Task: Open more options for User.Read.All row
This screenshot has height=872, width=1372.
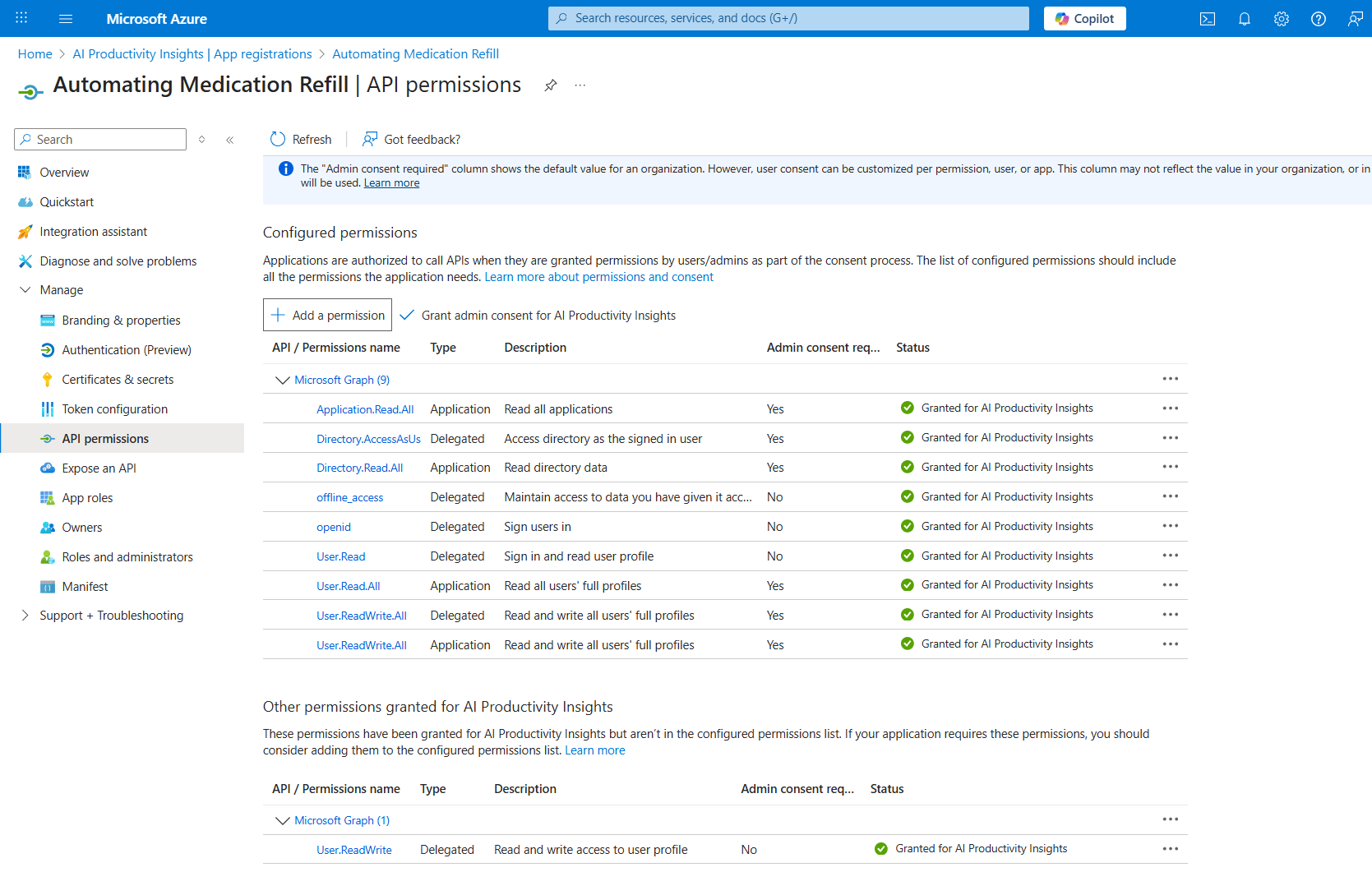Action: pyautogui.click(x=1171, y=585)
